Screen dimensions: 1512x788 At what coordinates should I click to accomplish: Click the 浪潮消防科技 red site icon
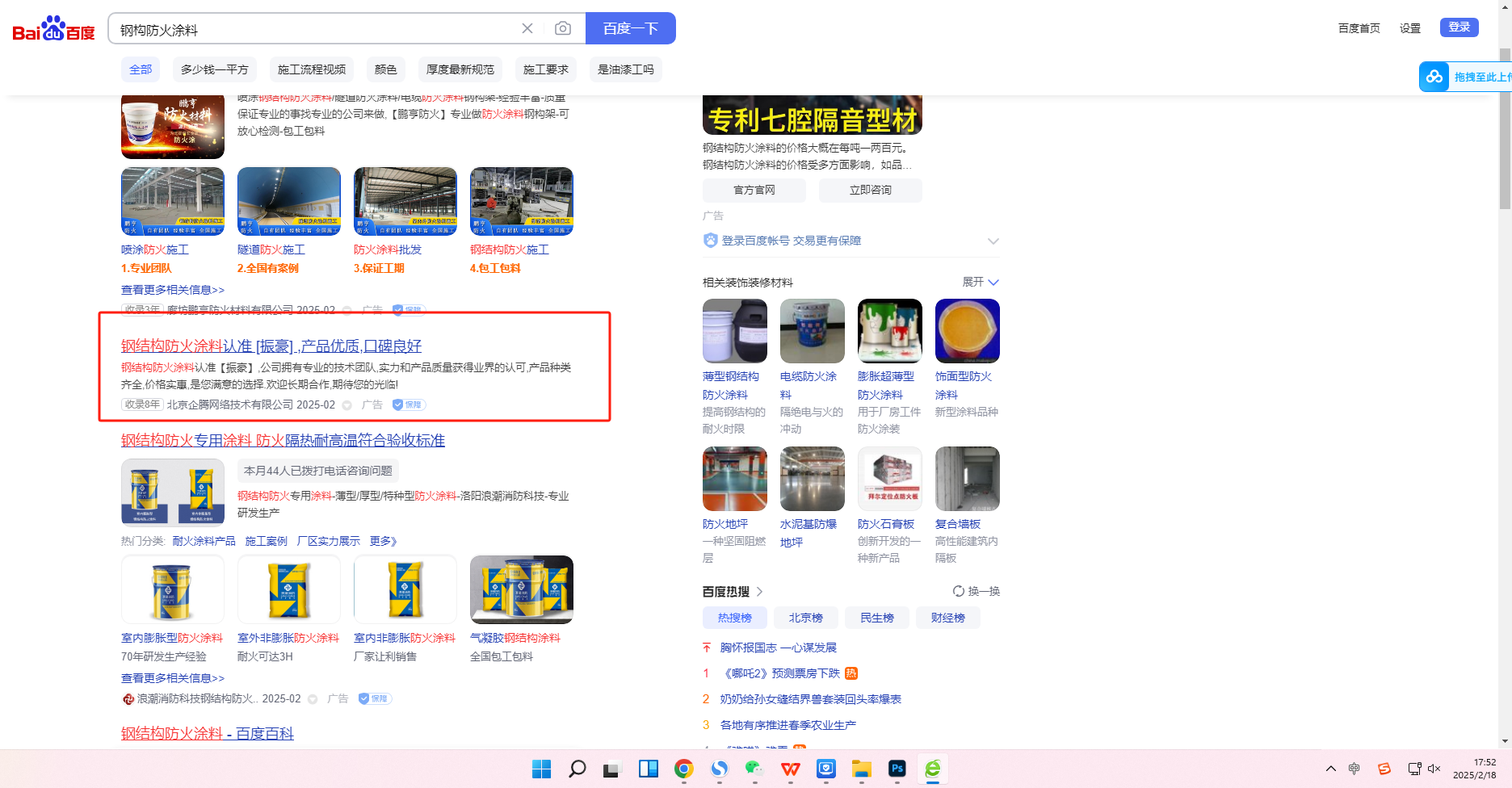[x=128, y=699]
